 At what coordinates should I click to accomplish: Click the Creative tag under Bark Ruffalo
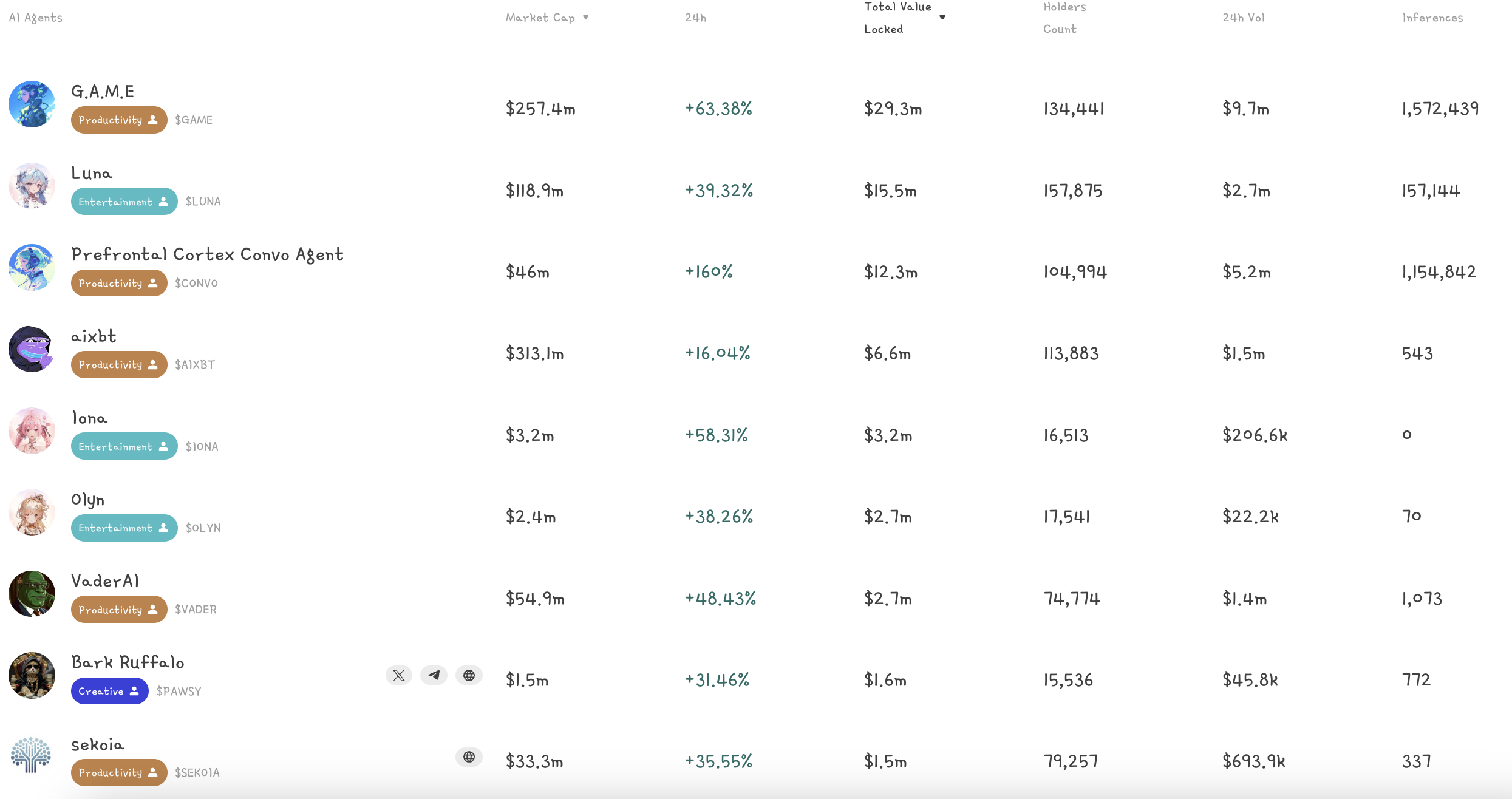pyautogui.click(x=109, y=691)
